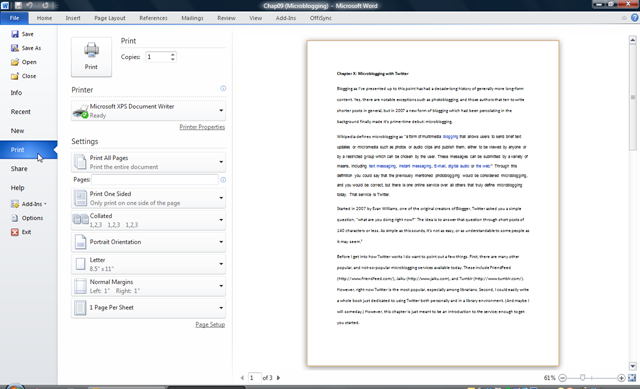Image resolution: width=640 pixels, height=389 pixels.
Task: Increase the Copies count with up arrow
Action: 173,55
